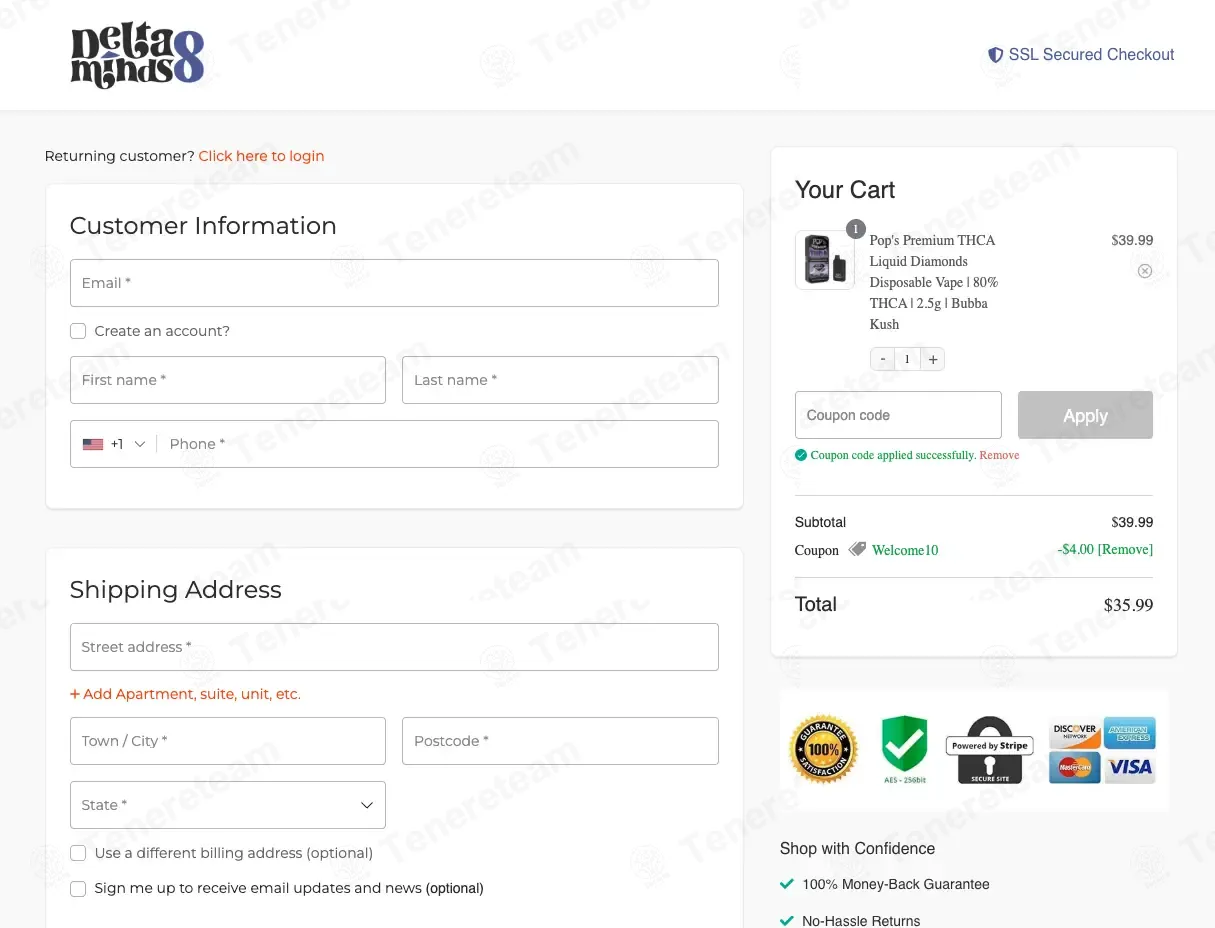
Task: Click the Click here to login link
Action: pos(261,156)
